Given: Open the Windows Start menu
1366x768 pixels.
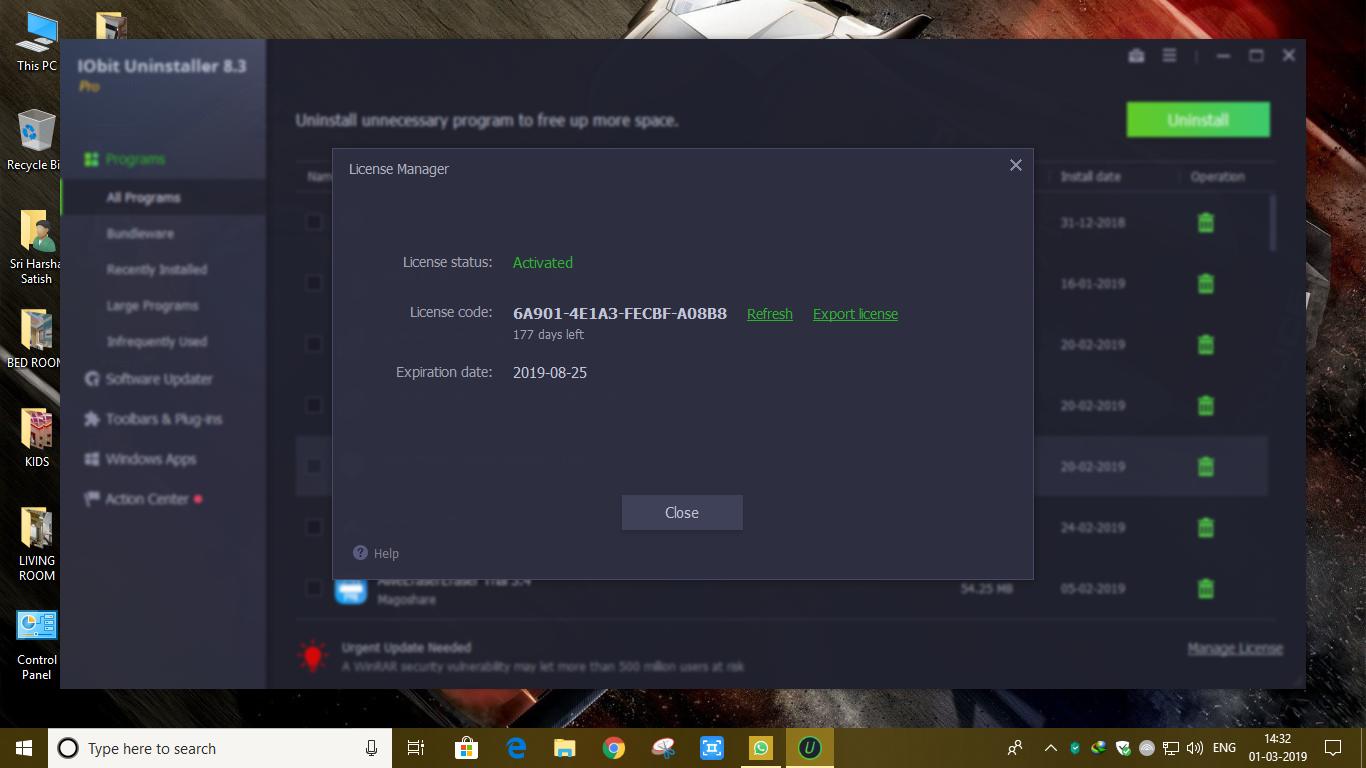Looking at the screenshot, I should tap(24, 748).
